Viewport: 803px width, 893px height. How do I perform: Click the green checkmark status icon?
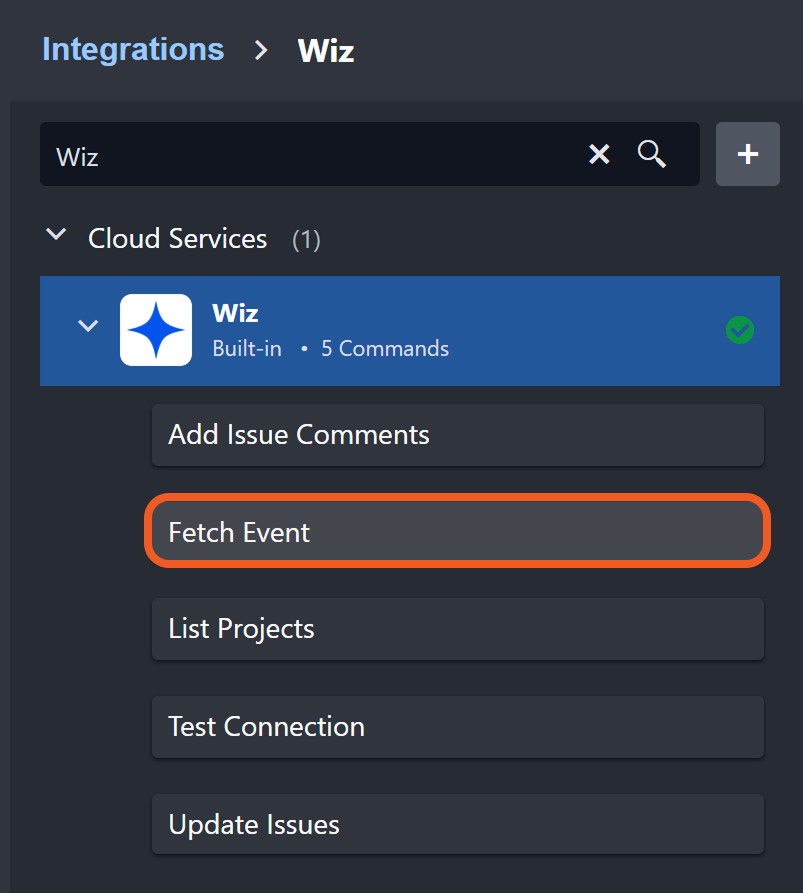click(739, 330)
